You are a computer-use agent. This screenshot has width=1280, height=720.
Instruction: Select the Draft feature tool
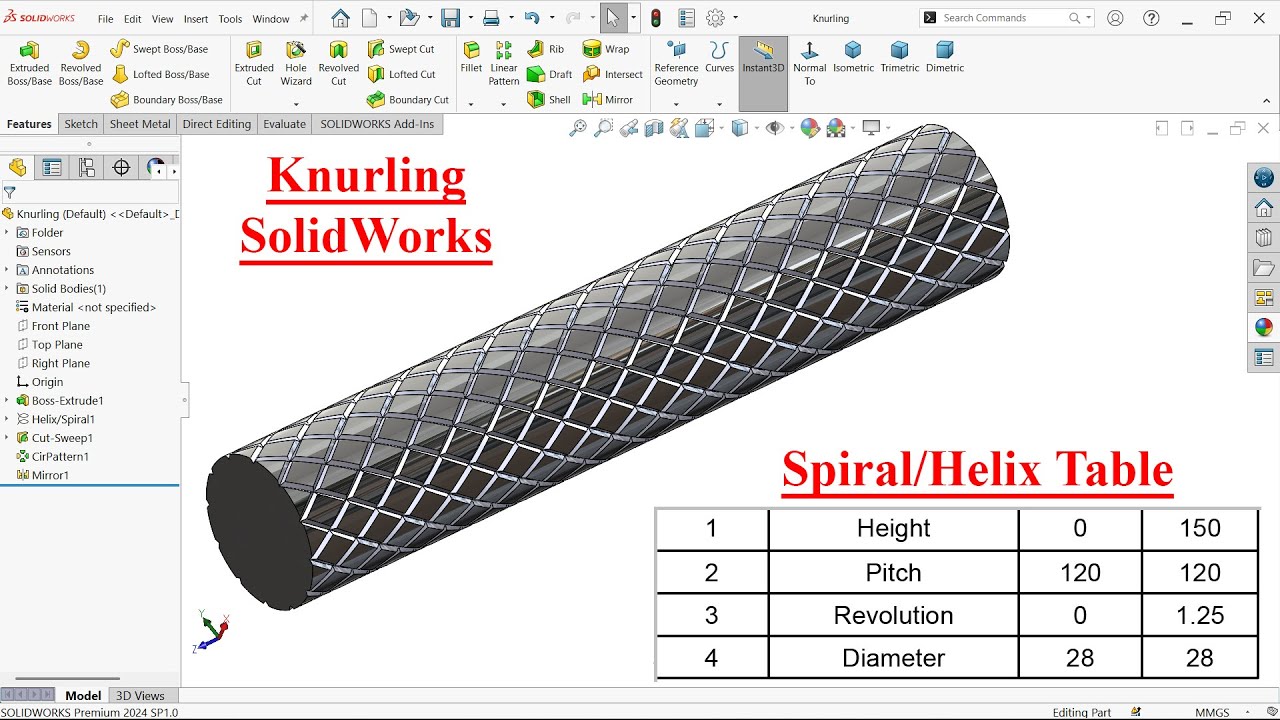(550, 74)
